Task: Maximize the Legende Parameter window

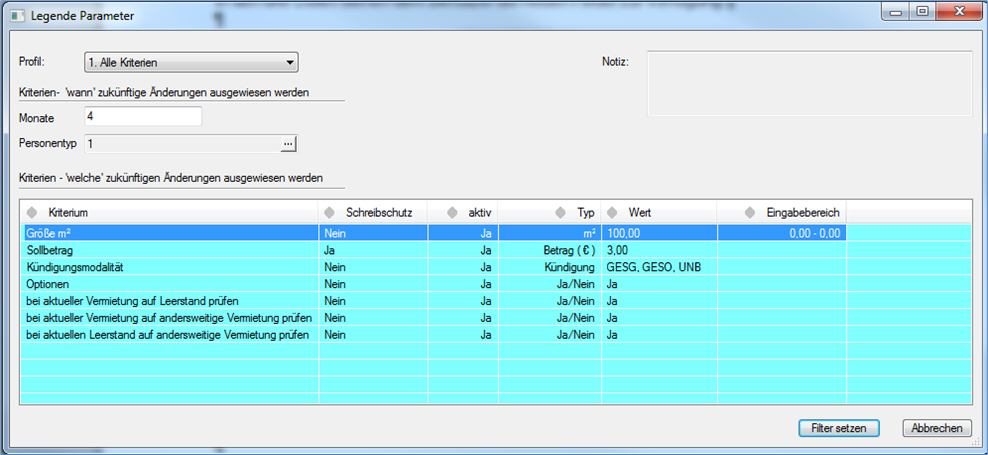Action: pyautogui.click(x=922, y=13)
